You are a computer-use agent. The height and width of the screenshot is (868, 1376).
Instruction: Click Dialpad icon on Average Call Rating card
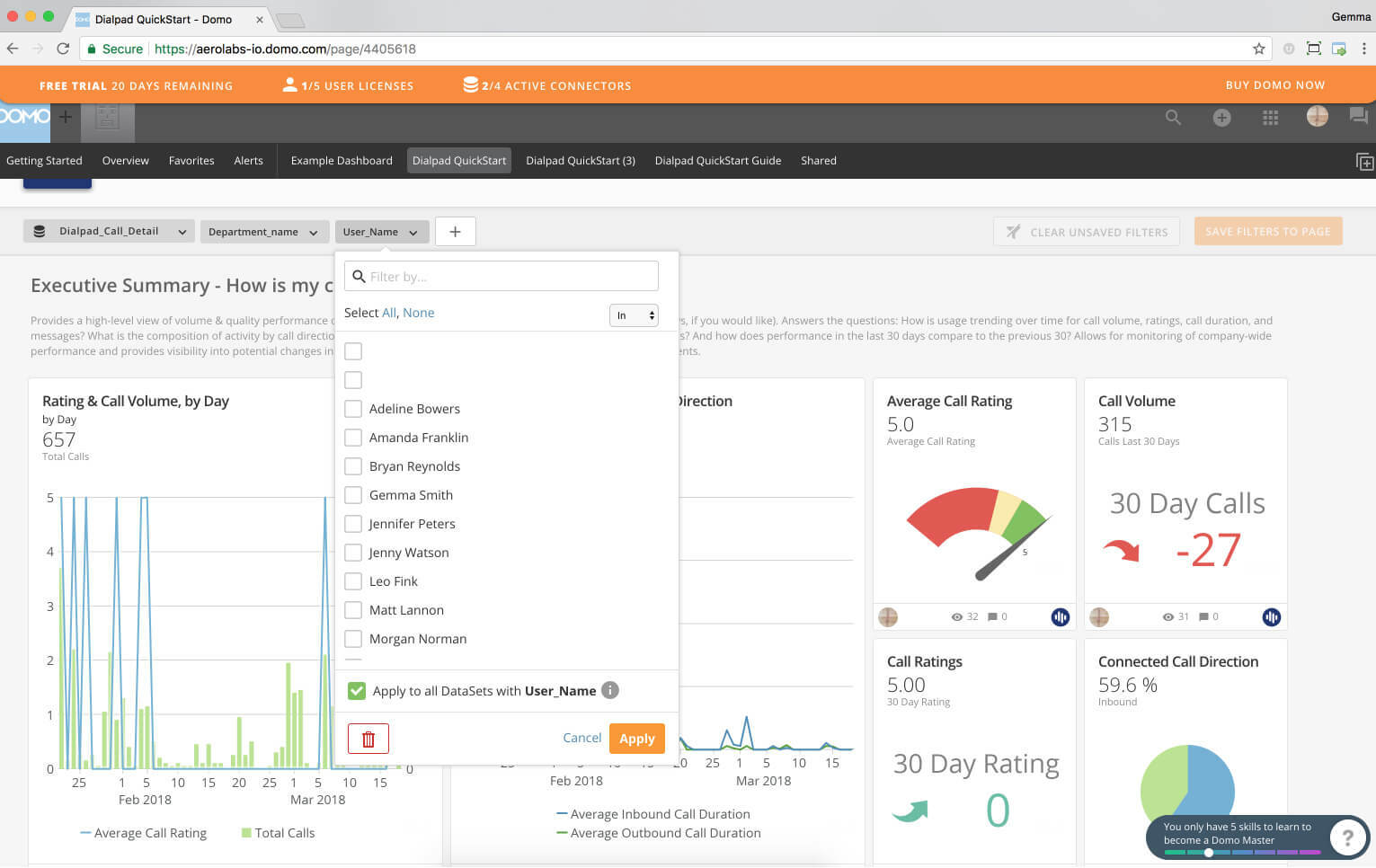coord(1061,617)
